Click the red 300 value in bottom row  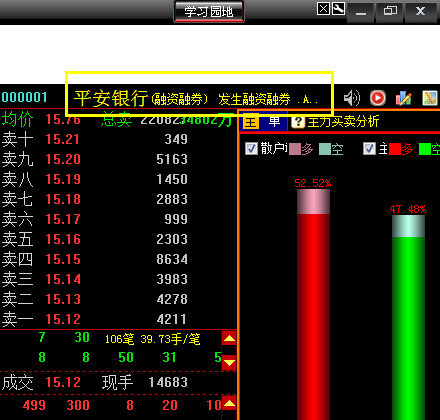coord(78,405)
